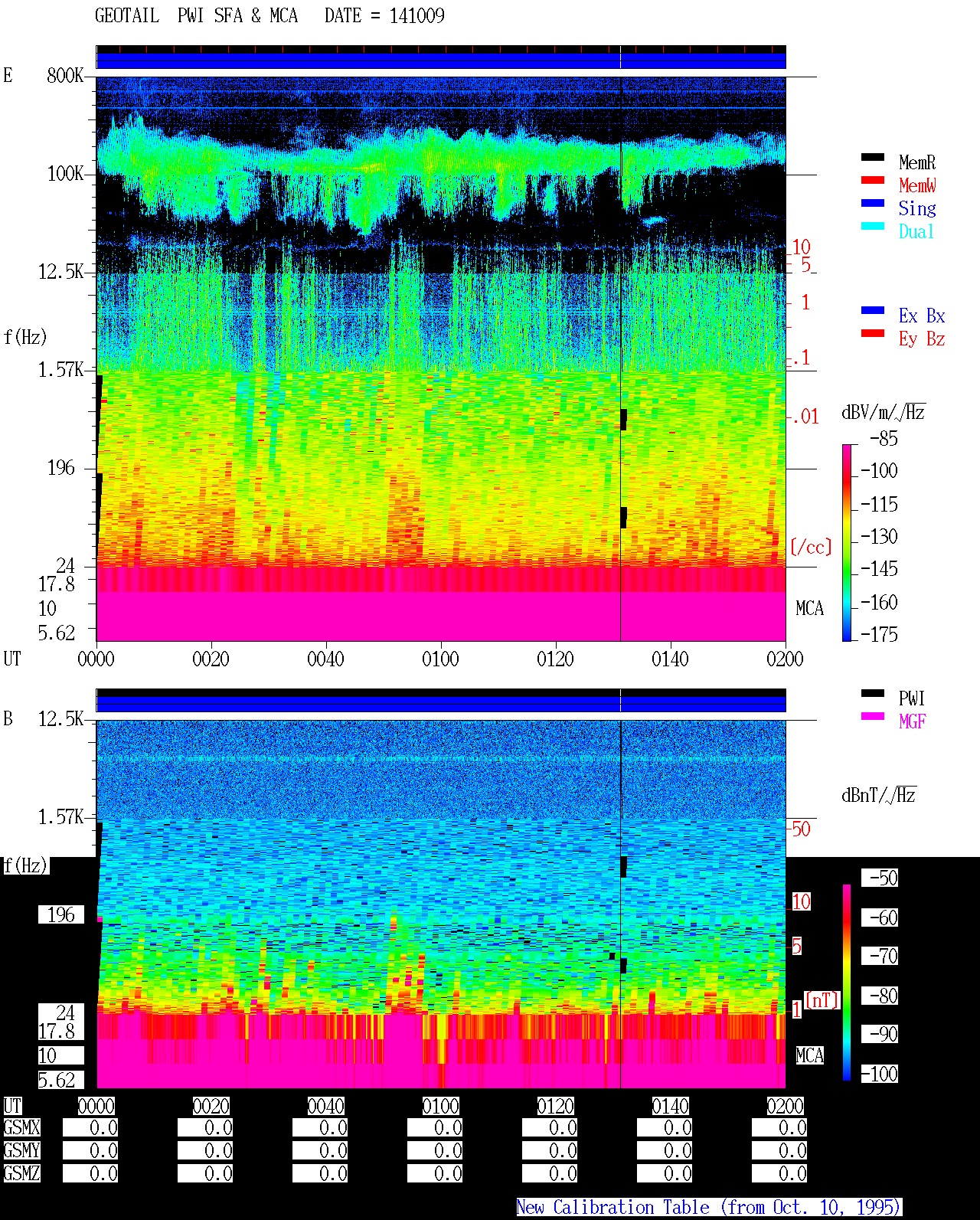Screen dimensions: 980x1220
Task: Click the '-115' color scale value
Action: tap(879, 505)
